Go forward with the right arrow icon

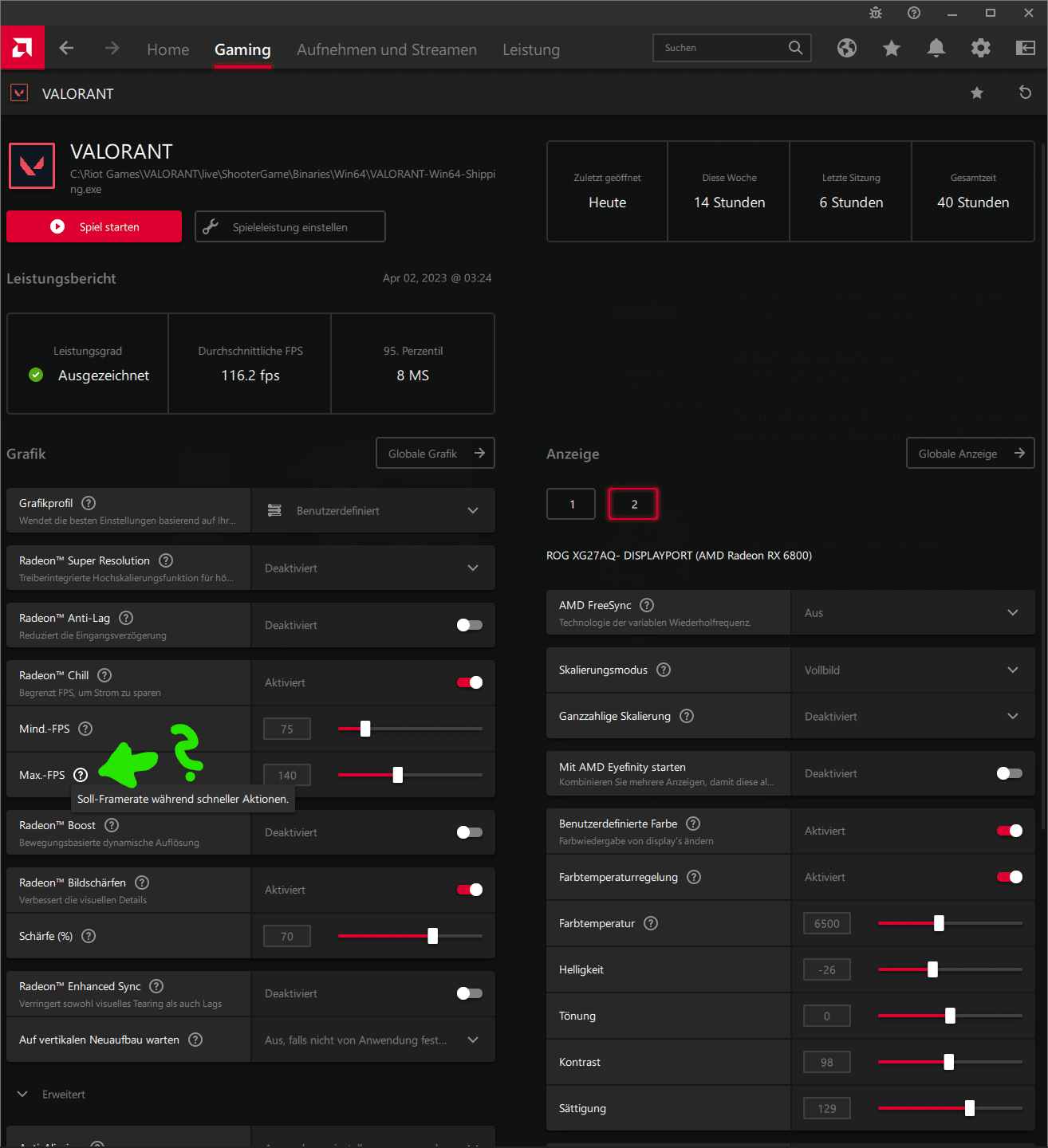point(112,49)
